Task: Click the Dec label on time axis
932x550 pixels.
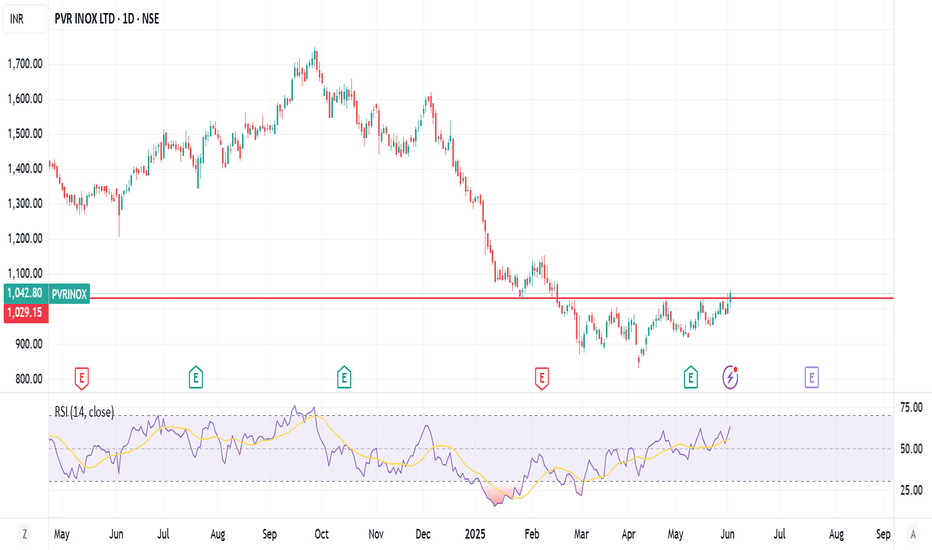Action: coord(423,534)
